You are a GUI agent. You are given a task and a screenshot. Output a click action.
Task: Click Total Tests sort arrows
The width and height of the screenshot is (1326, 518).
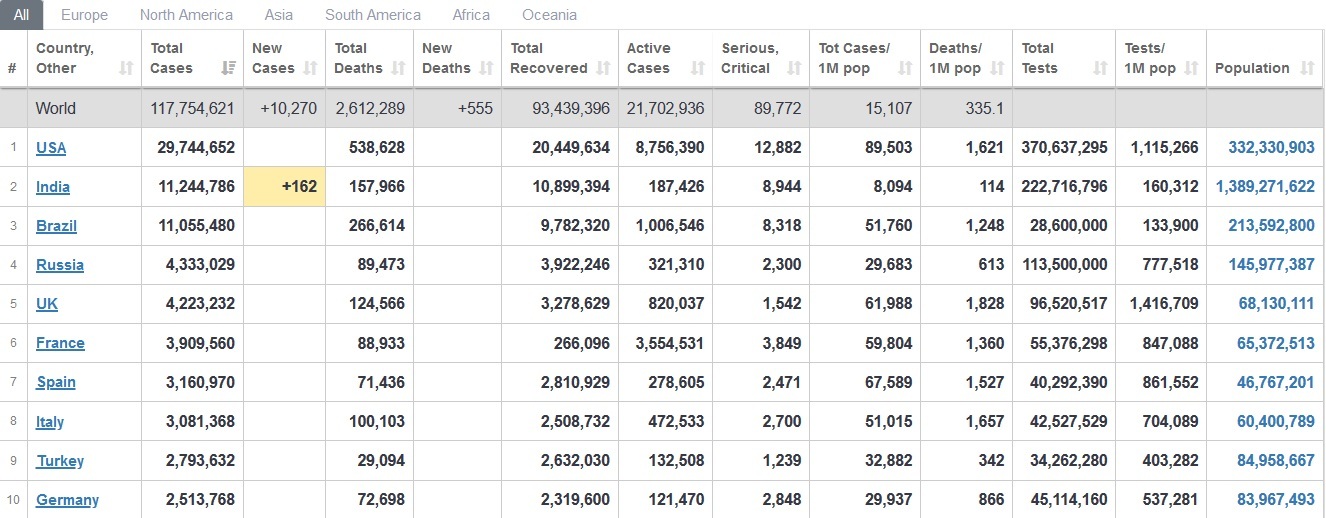pos(1100,68)
